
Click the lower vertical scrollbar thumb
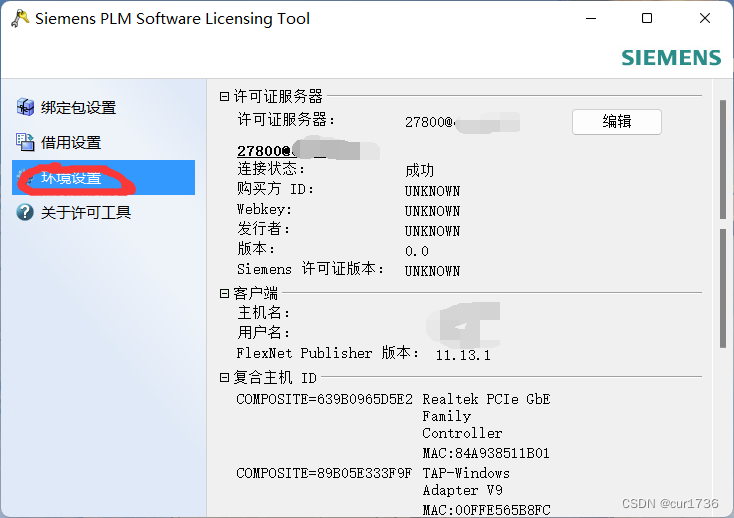point(723,288)
